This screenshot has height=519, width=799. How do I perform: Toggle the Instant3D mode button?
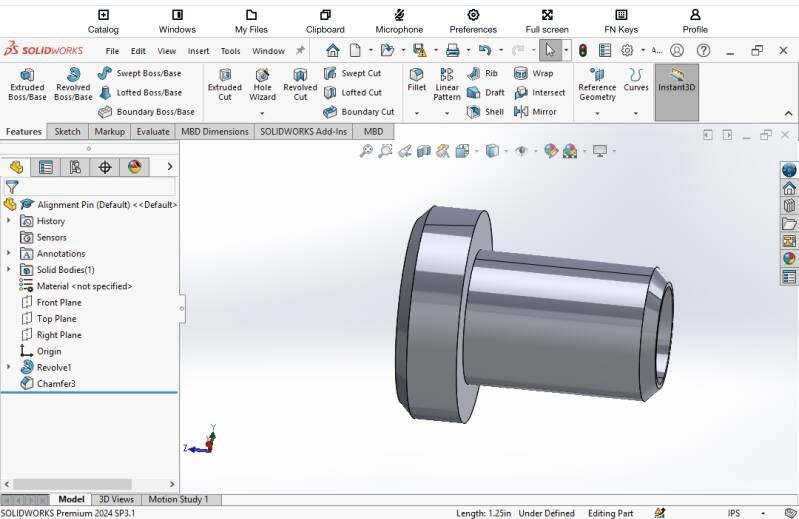point(676,80)
